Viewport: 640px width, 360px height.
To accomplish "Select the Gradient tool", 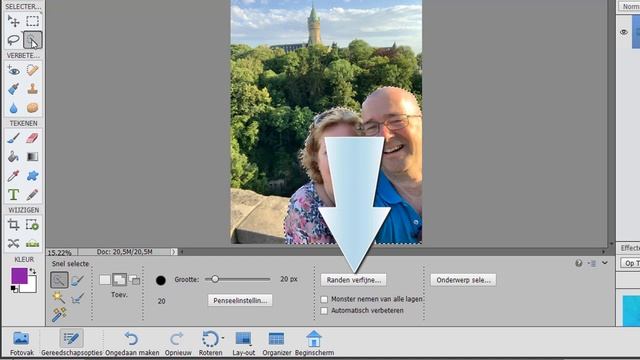I will (32, 157).
